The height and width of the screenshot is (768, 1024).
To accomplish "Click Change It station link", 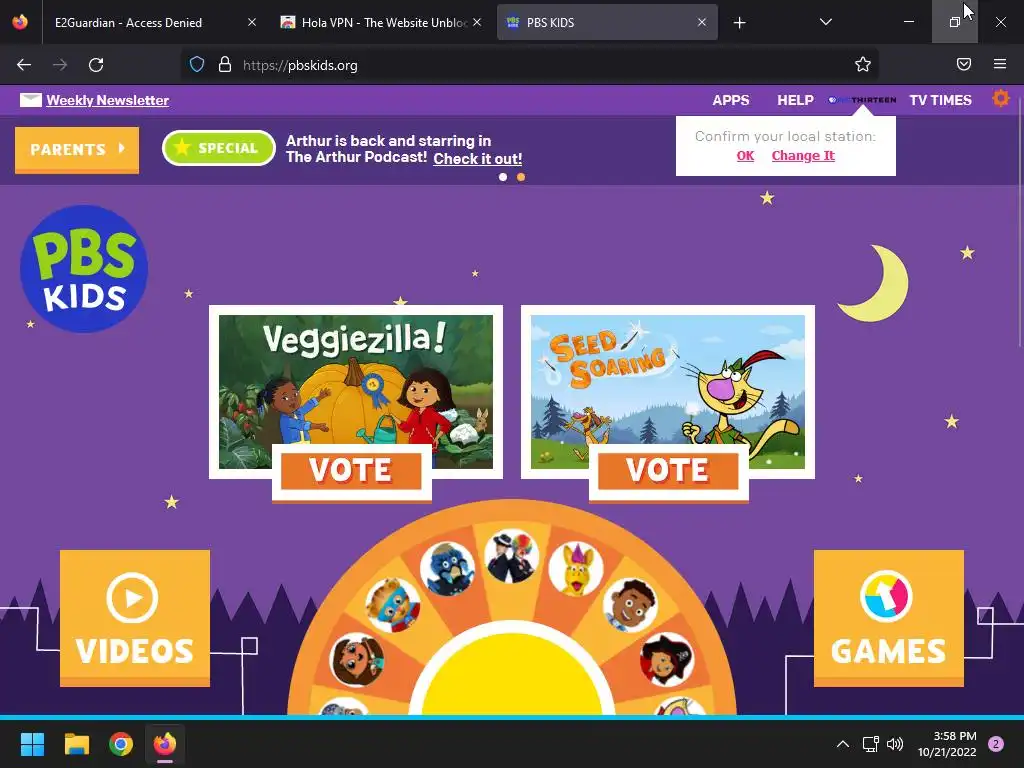I will point(803,155).
